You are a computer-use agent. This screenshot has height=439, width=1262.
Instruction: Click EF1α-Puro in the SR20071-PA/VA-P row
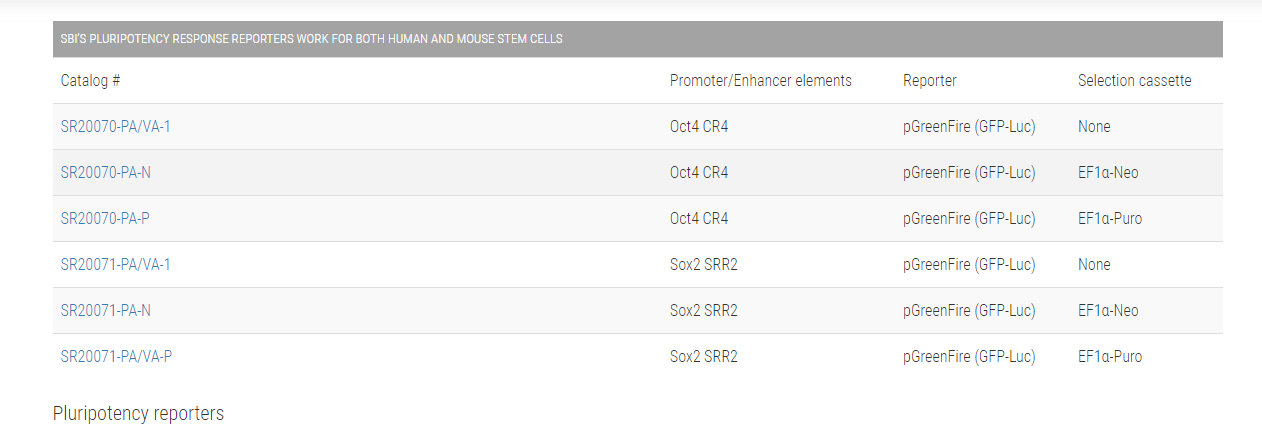point(1110,357)
